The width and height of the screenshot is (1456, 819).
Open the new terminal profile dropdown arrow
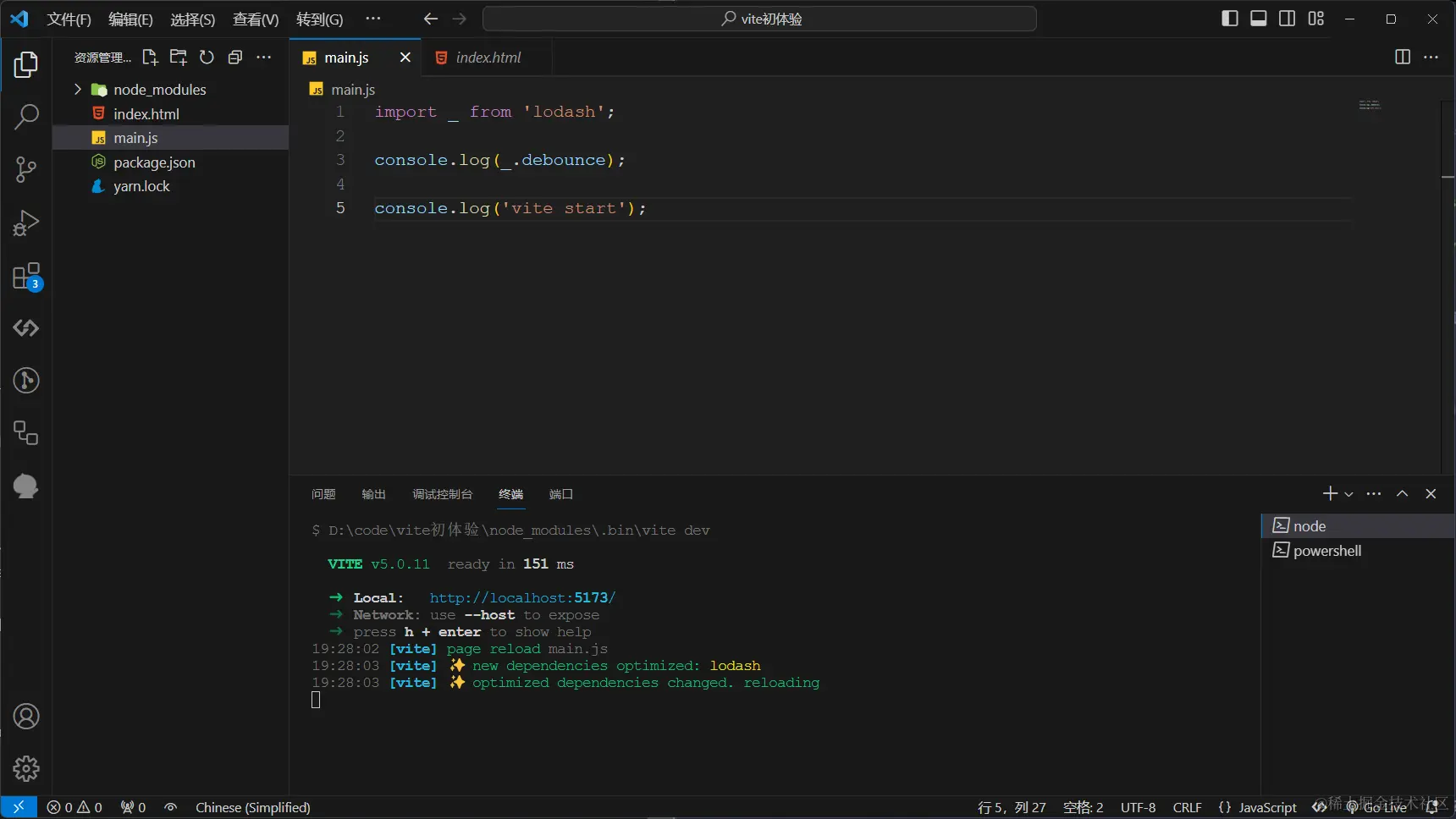(1348, 494)
